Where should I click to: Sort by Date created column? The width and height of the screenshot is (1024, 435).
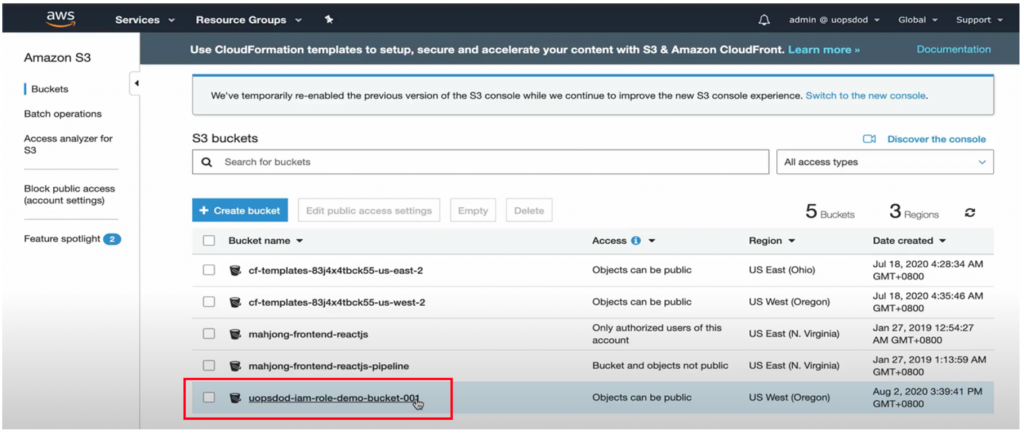[909, 240]
